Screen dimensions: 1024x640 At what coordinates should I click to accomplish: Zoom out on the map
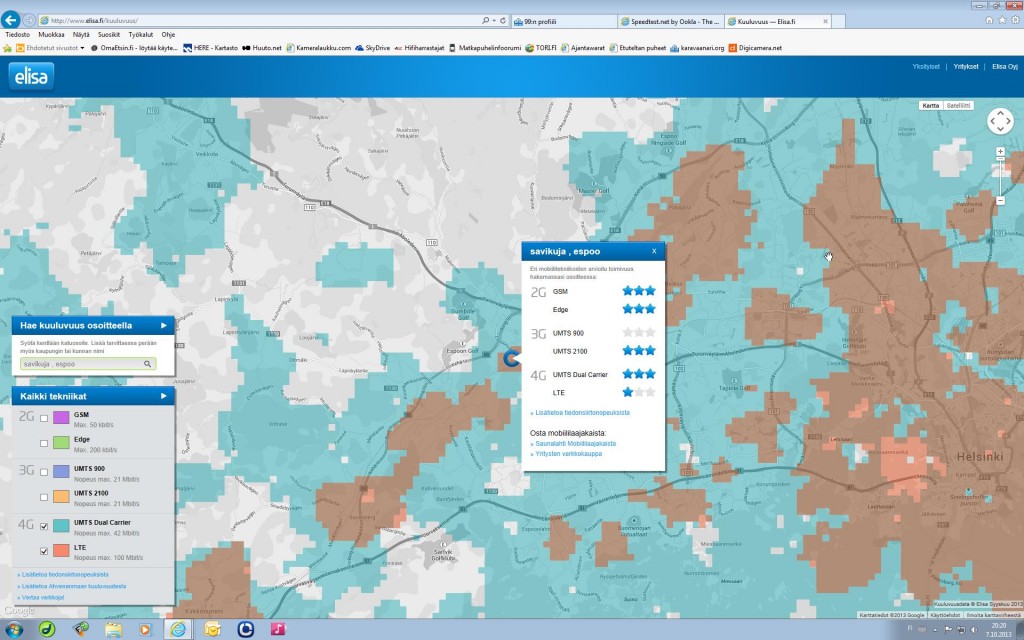point(1000,201)
